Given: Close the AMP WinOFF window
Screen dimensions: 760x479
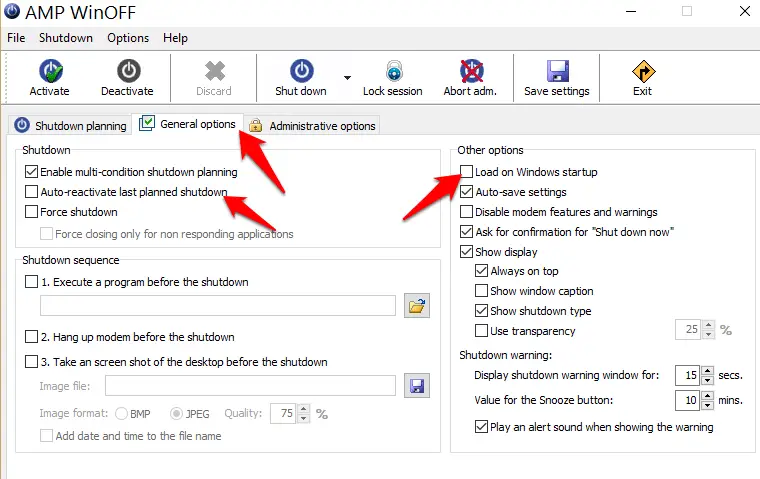Looking at the screenshot, I should pos(745,11).
